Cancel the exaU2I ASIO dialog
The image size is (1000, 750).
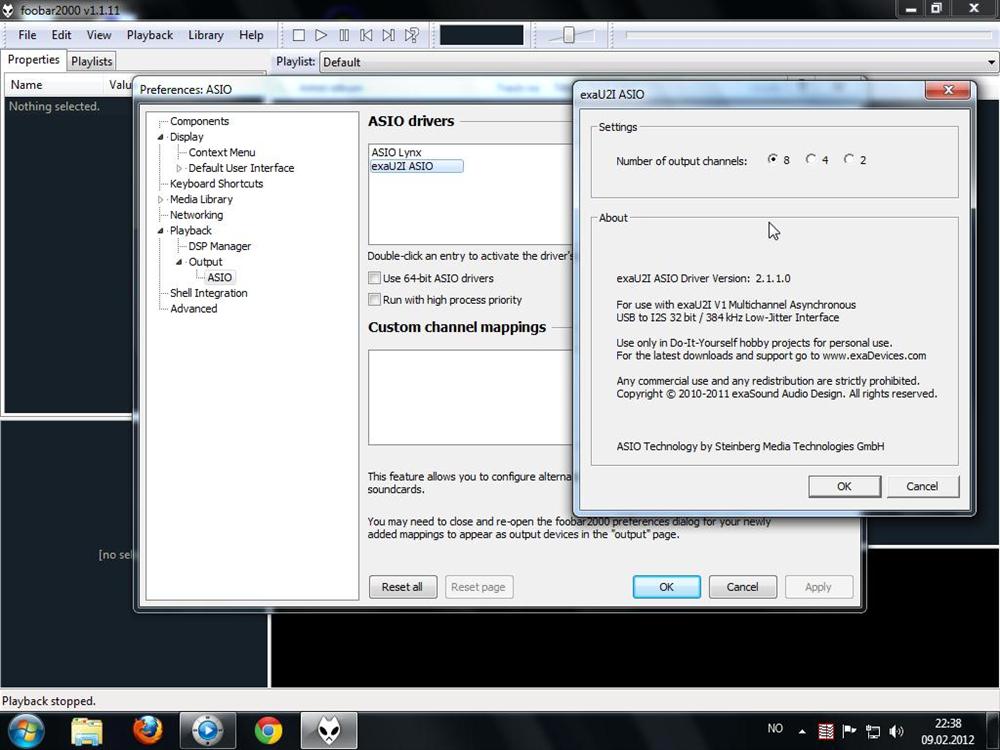click(922, 486)
